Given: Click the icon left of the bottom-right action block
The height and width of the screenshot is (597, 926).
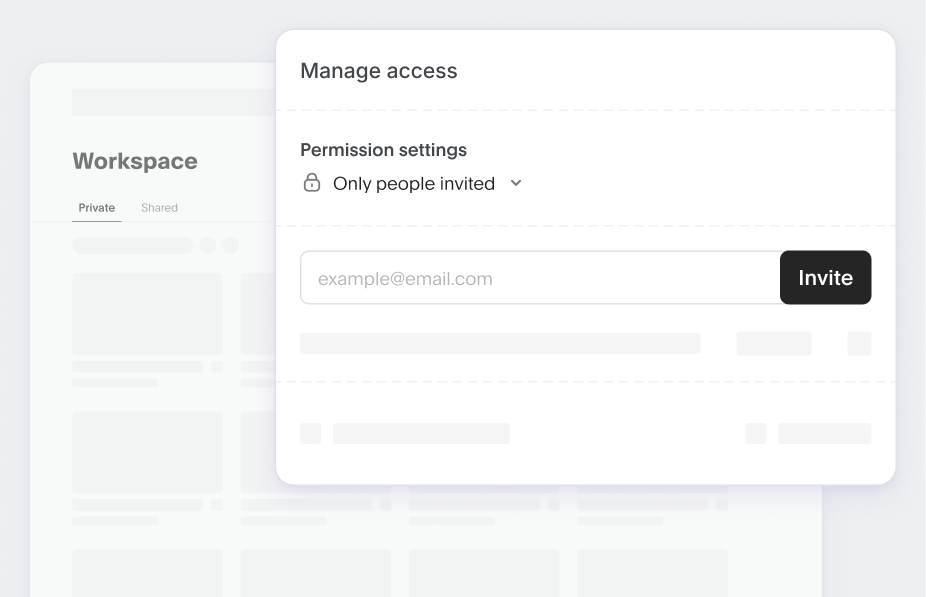Looking at the screenshot, I should tap(755, 433).
